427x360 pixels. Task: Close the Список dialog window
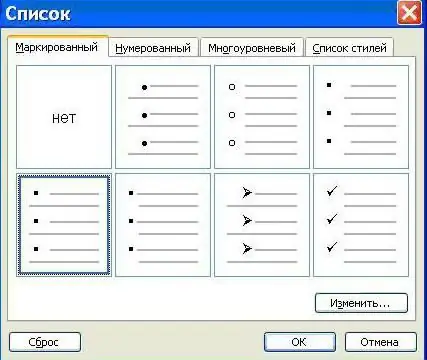409,13
